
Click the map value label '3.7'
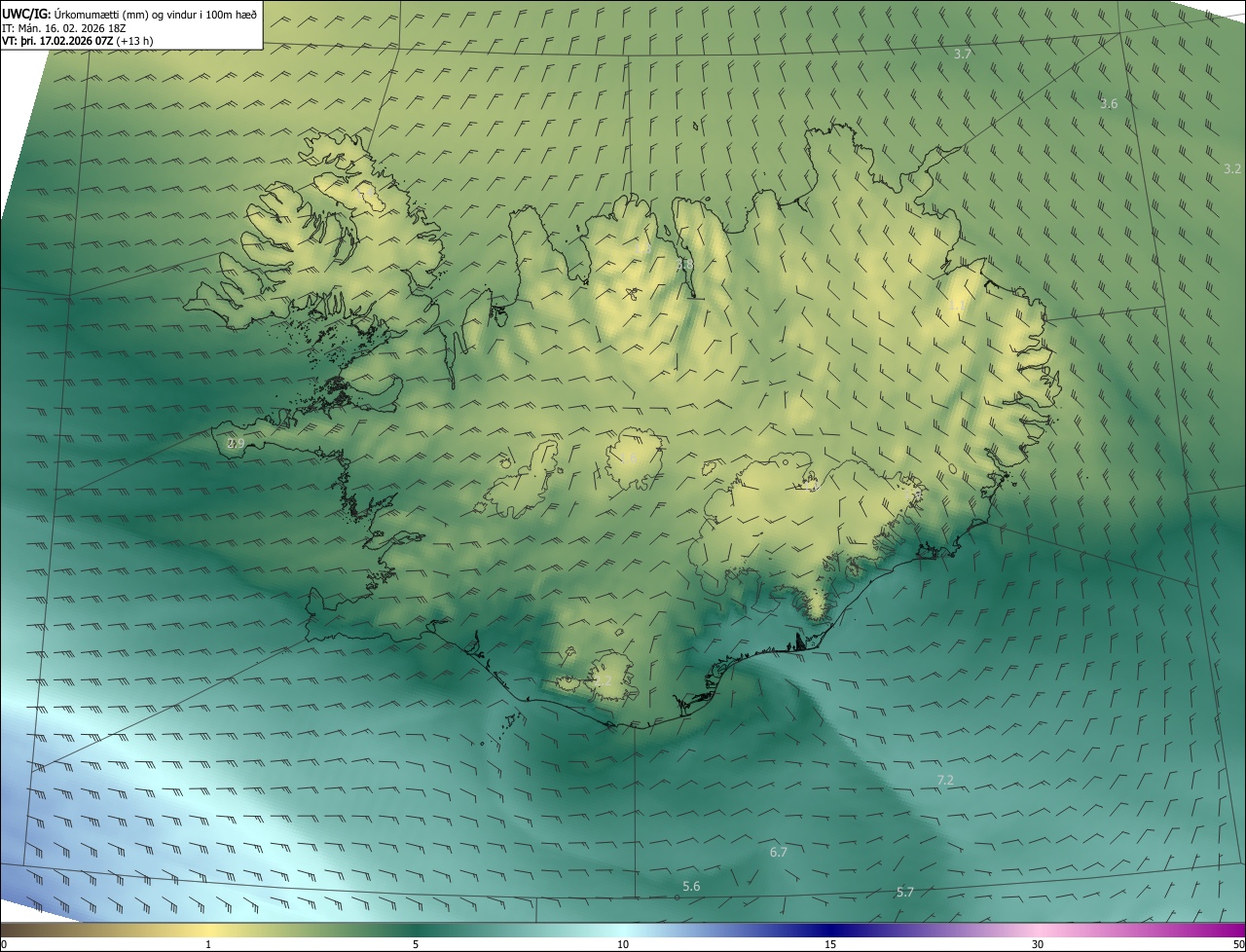click(x=963, y=55)
